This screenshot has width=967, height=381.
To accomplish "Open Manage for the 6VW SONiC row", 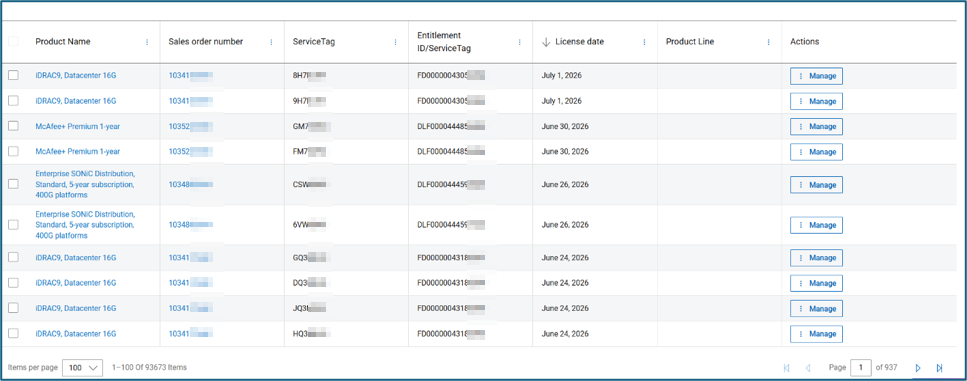I will click(x=817, y=225).
